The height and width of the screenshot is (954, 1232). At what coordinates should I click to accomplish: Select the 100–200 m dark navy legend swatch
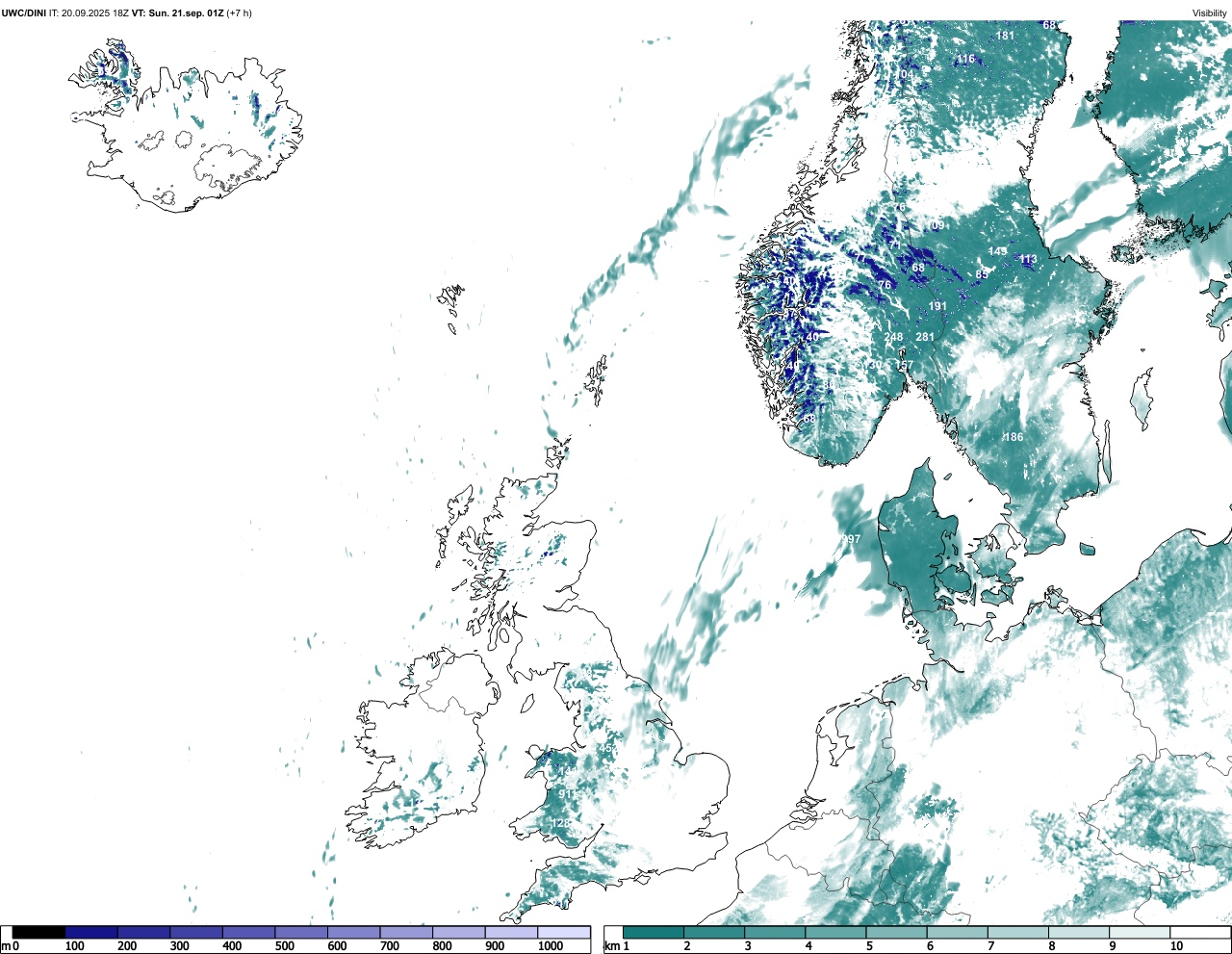(91, 933)
